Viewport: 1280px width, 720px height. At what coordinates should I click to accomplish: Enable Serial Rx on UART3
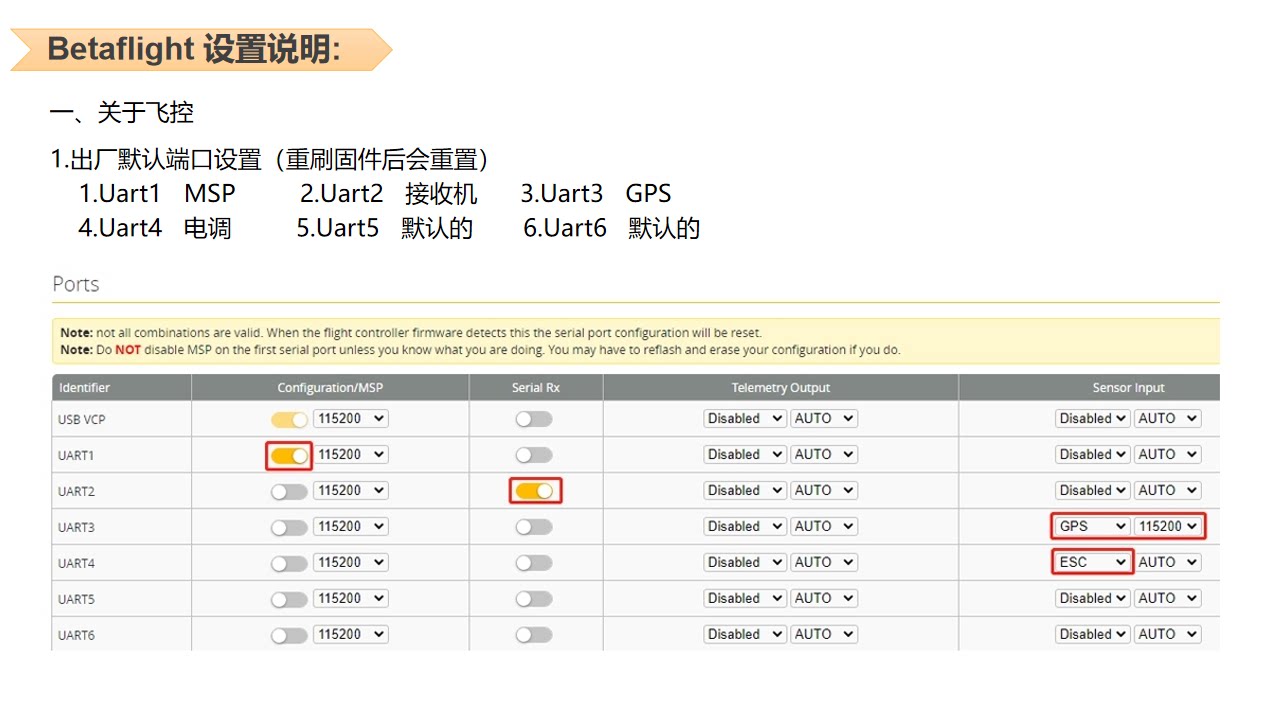click(x=534, y=527)
